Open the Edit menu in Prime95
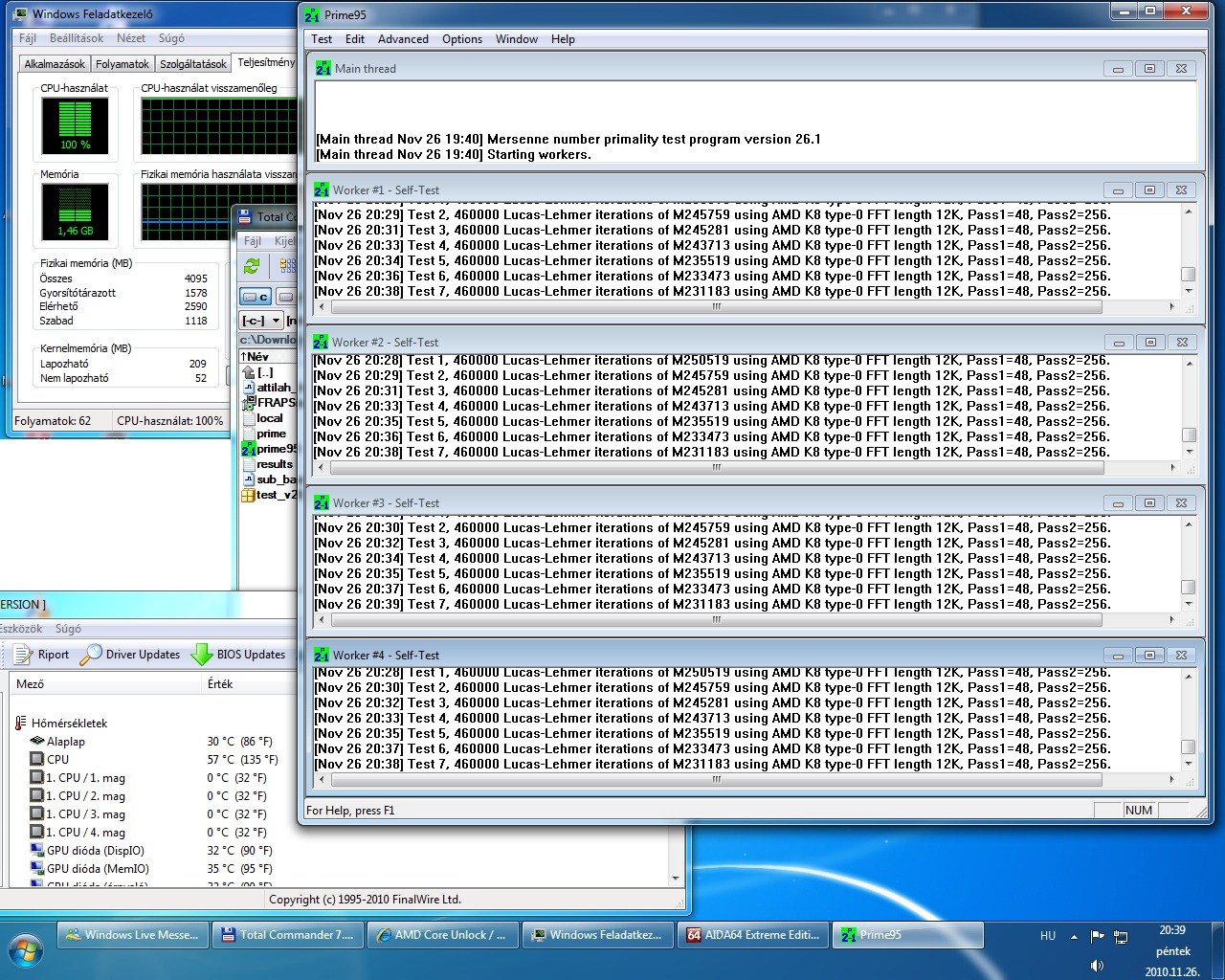 click(355, 39)
